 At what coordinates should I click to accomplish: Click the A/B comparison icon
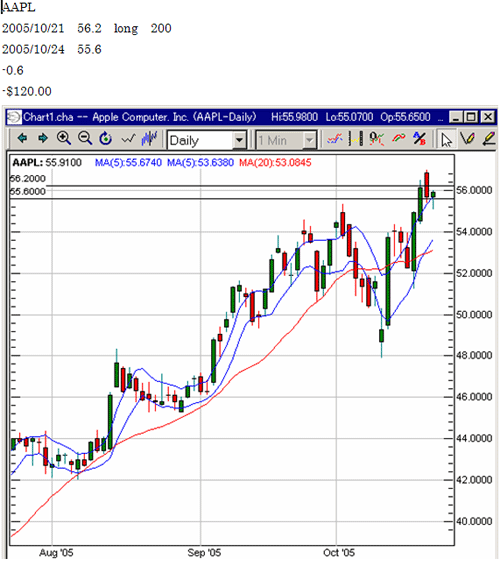point(419,139)
